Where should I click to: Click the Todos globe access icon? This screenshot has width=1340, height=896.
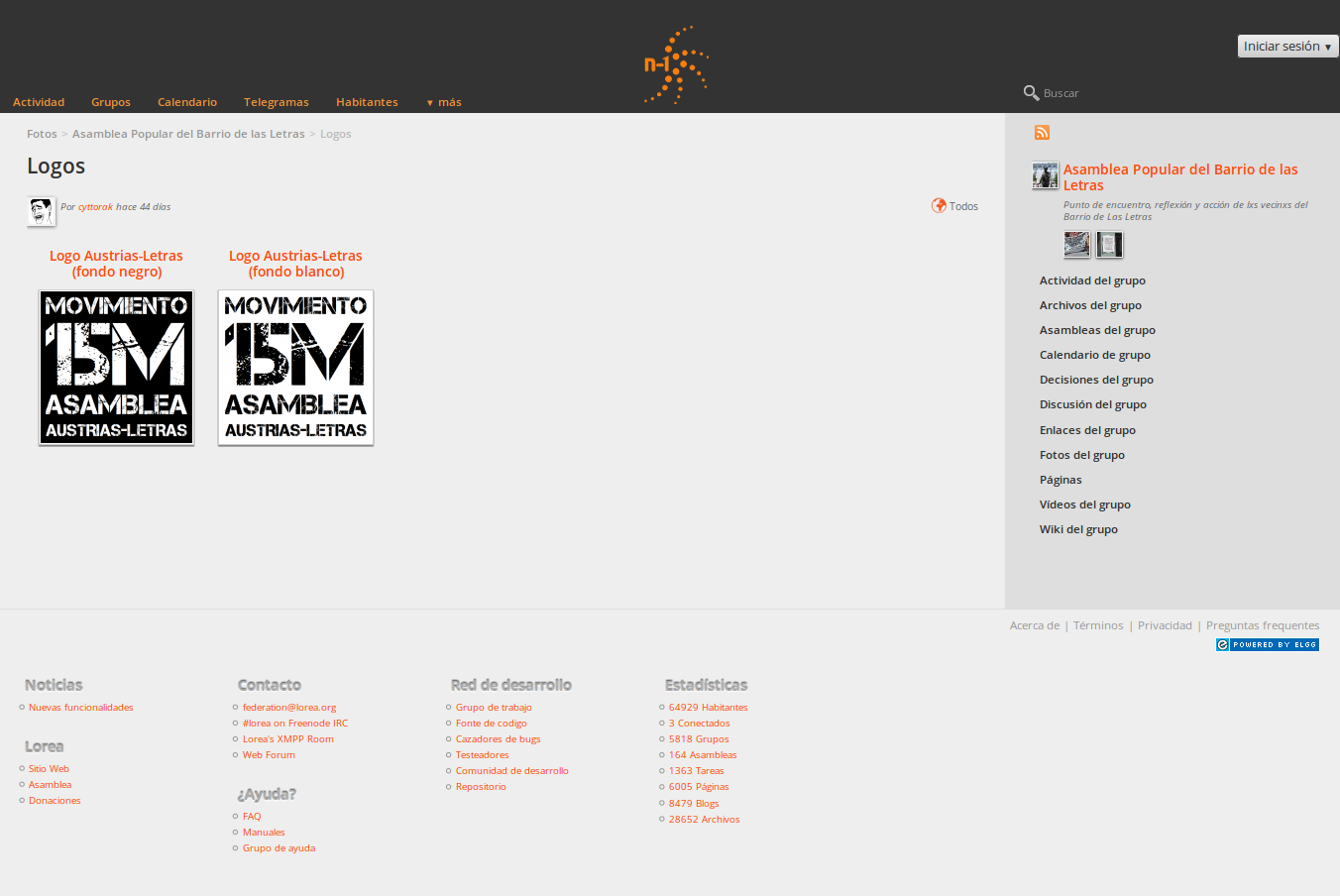(939, 206)
